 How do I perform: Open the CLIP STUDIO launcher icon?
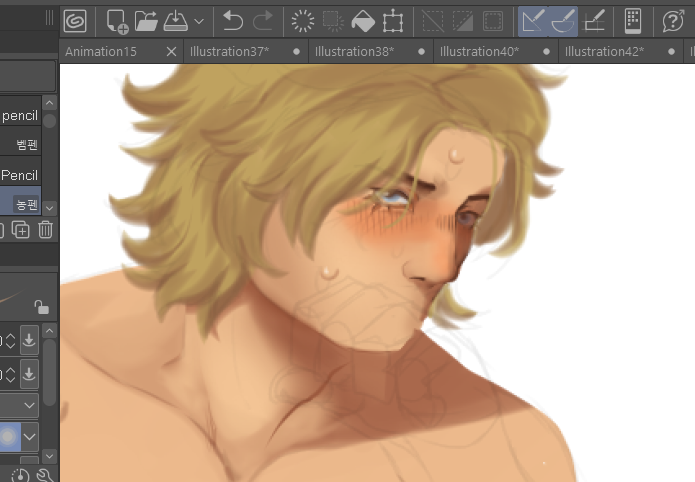(x=75, y=21)
